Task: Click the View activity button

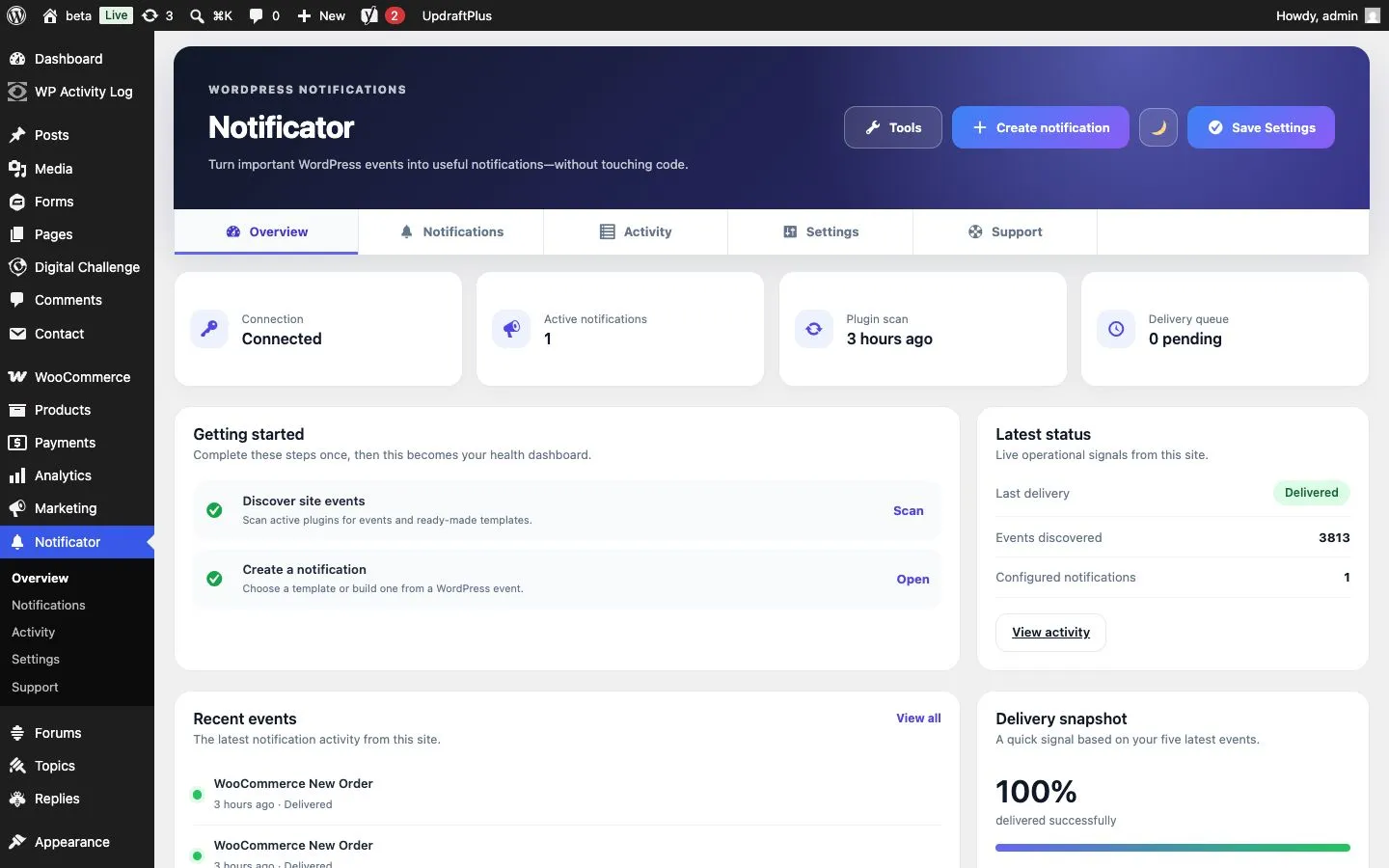Action: click(x=1050, y=633)
